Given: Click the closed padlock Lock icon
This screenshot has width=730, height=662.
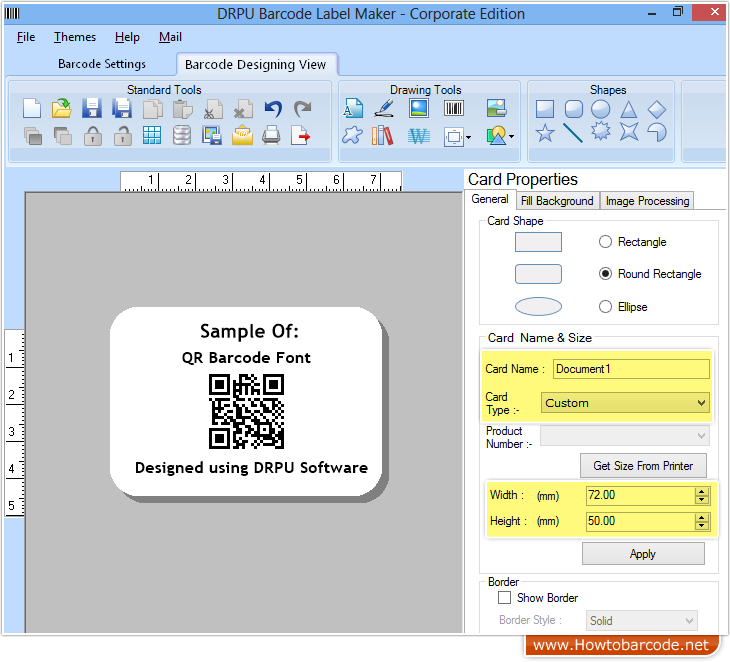Looking at the screenshot, I should point(93,136).
